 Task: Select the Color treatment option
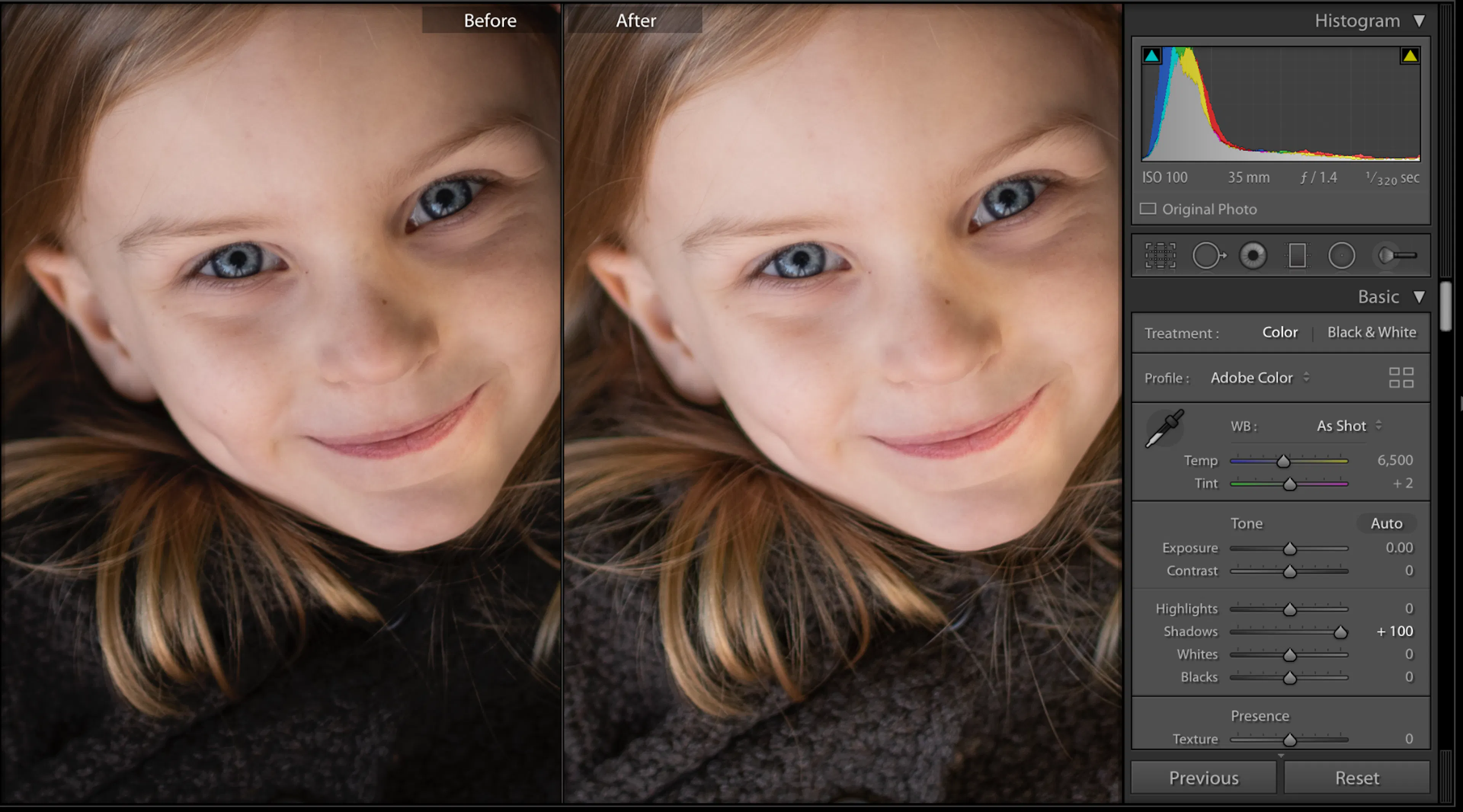pos(1280,332)
